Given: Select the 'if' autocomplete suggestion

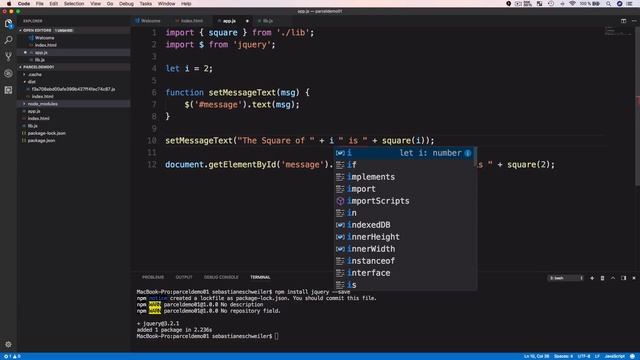Looking at the screenshot, I should 405,165.
